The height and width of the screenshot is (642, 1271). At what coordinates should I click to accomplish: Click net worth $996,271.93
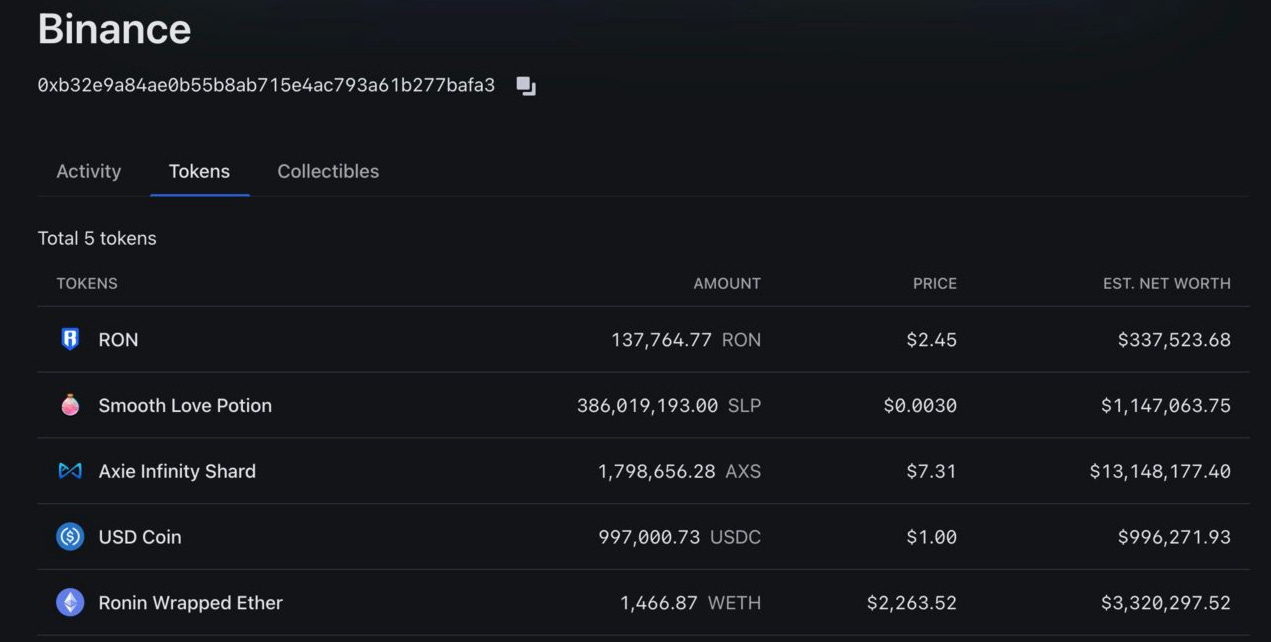(x=1174, y=537)
